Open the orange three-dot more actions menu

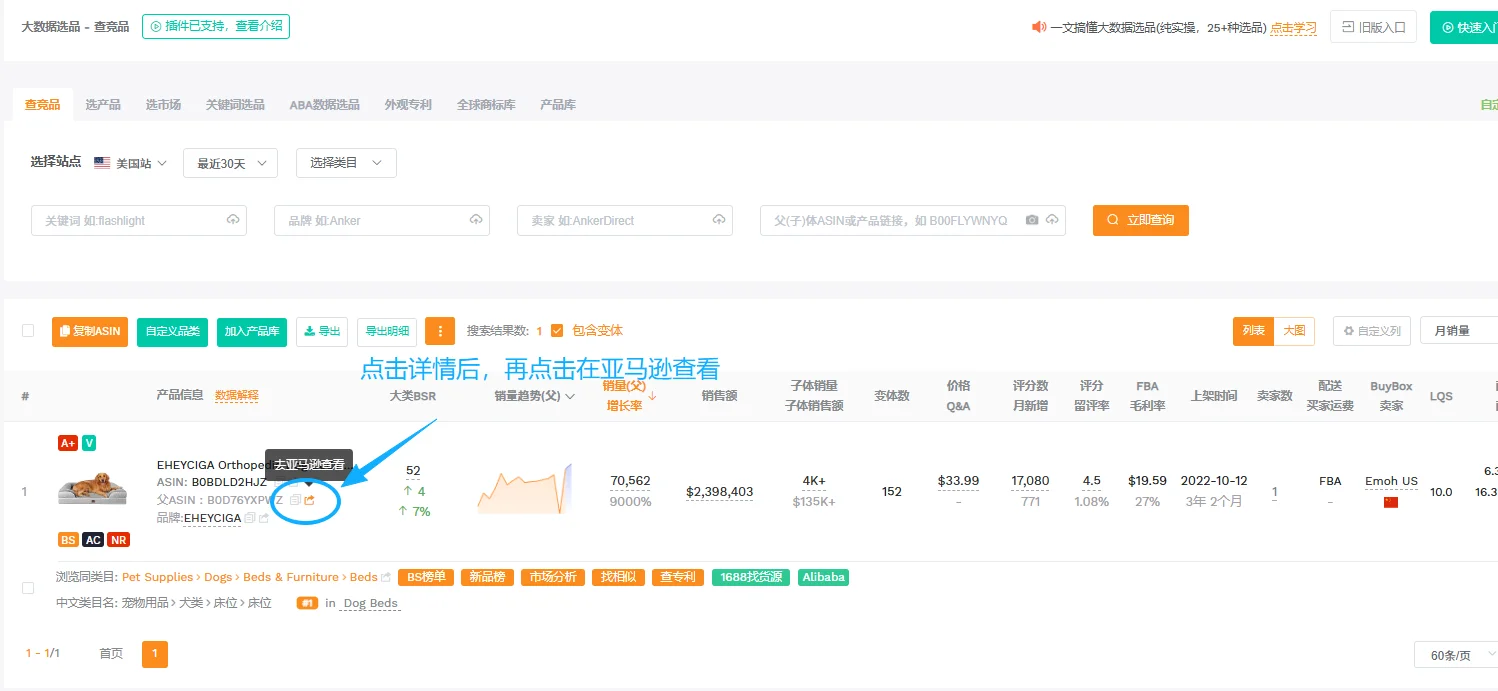click(x=440, y=330)
